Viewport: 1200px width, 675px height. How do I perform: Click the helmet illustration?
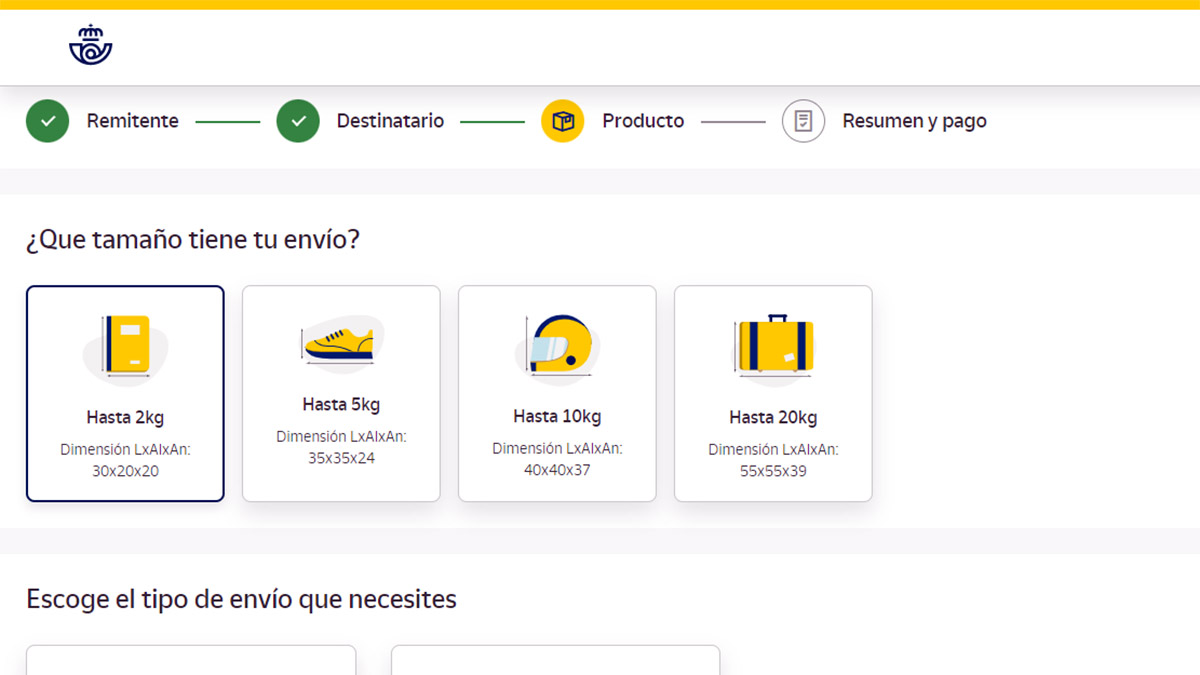pos(558,345)
